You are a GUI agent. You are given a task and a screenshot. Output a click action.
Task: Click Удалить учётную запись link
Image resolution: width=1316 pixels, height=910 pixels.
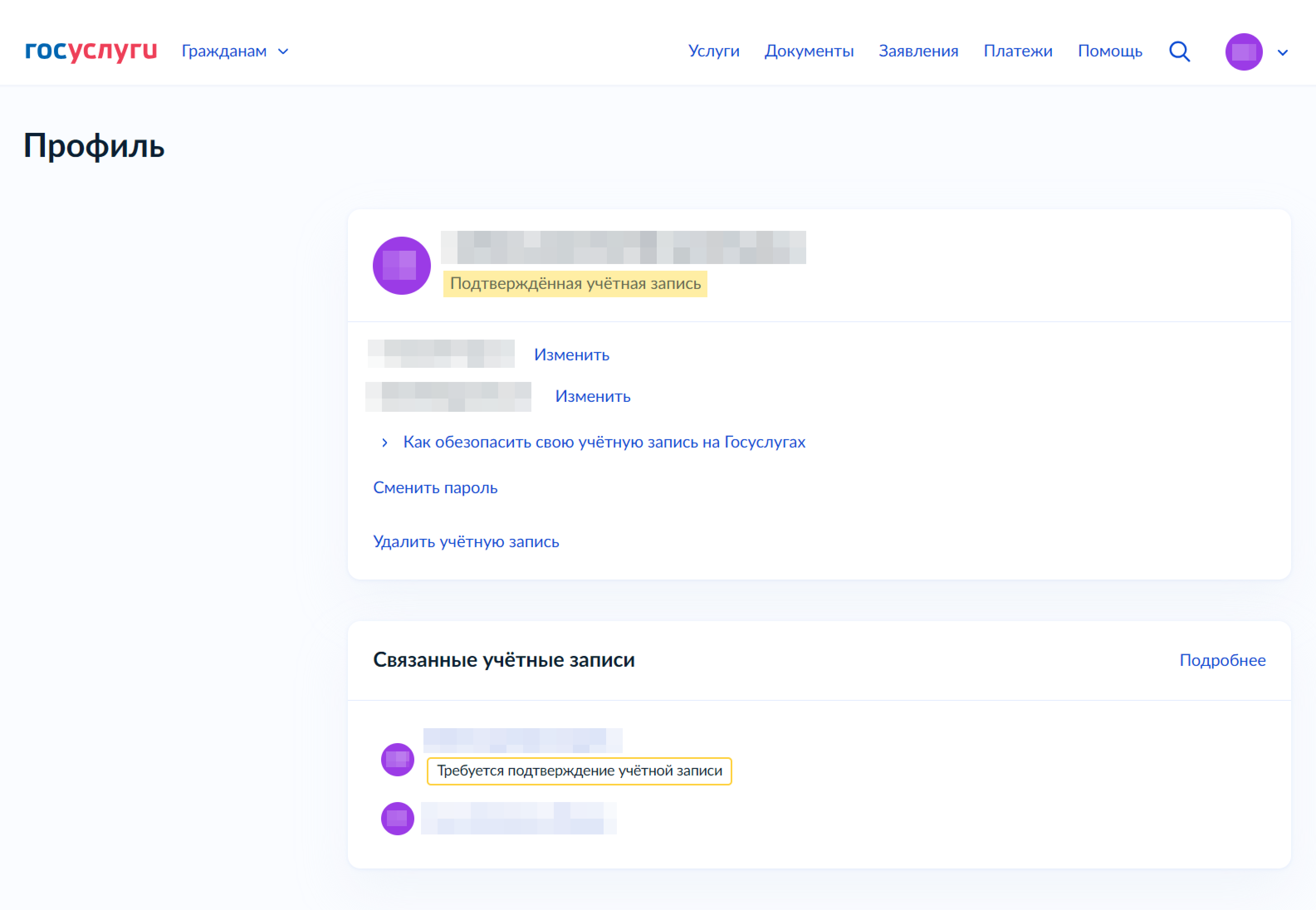[466, 541]
